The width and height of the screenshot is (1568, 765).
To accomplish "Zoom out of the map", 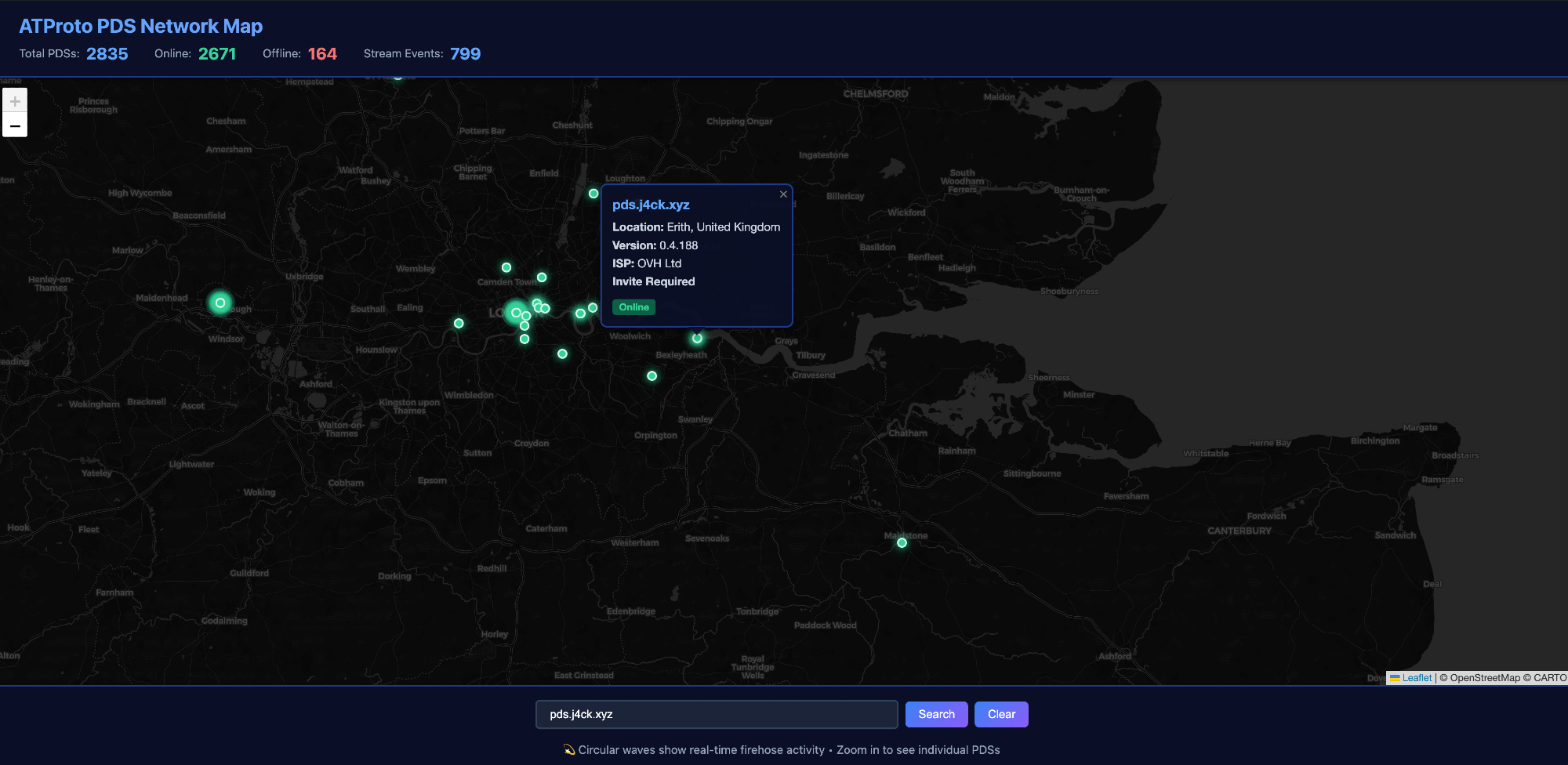I will click(15, 125).
